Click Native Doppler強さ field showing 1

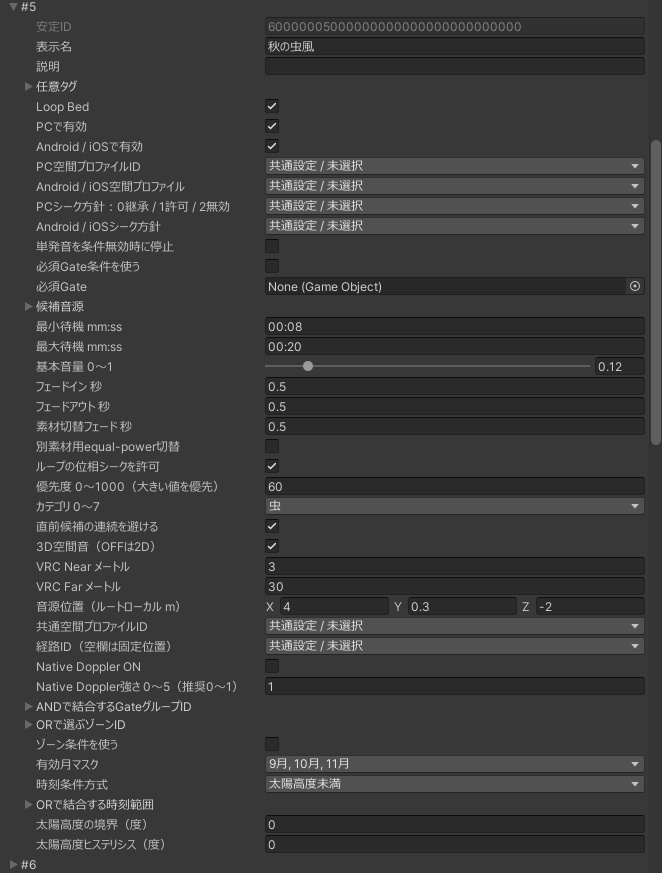pos(454,686)
